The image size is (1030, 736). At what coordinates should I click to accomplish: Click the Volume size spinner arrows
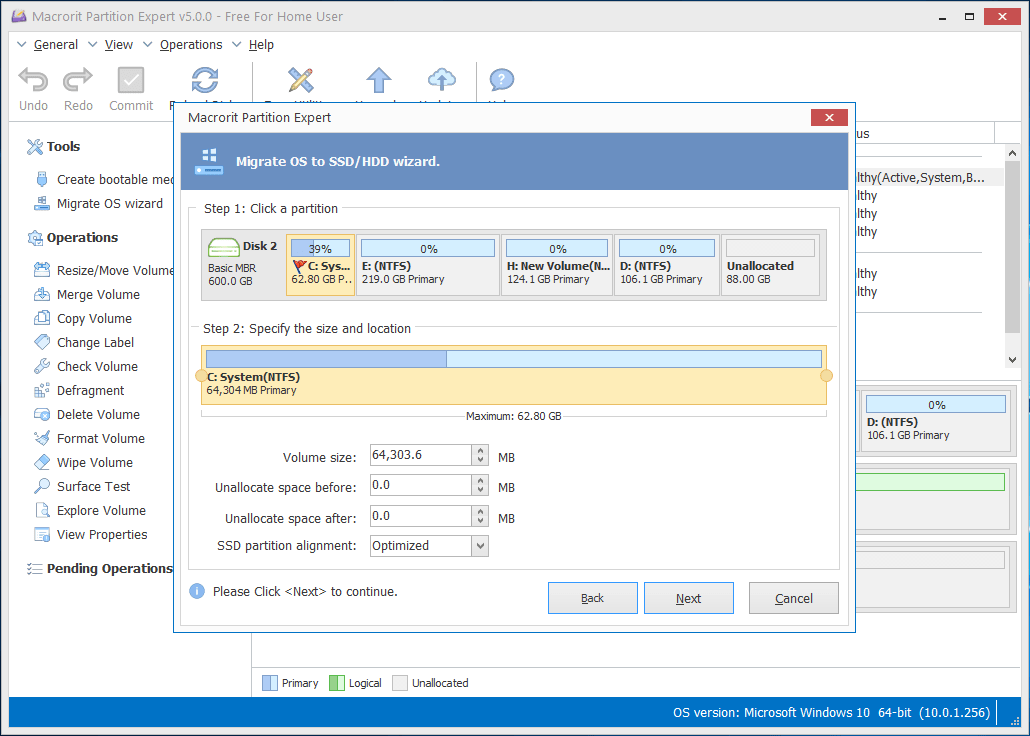pyautogui.click(x=480, y=455)
